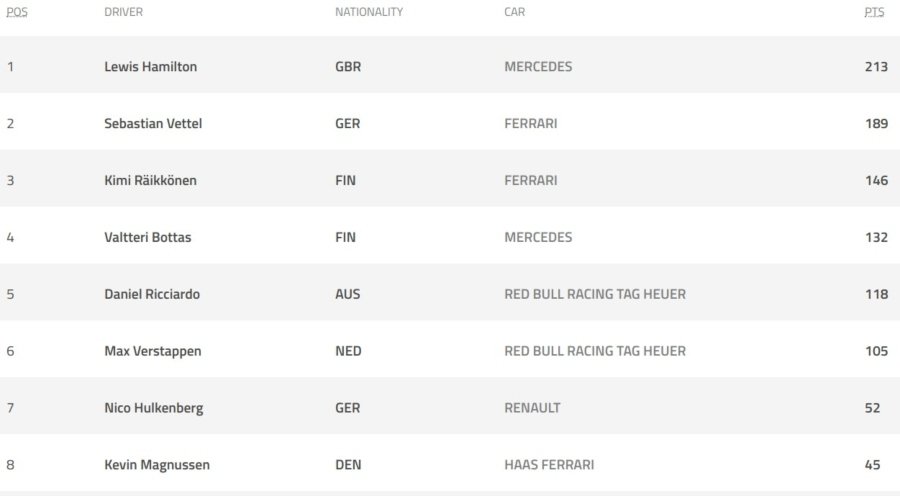The width and height of the screenshot is (900, 496).
Task: Click Daniel Ricciardo's name
Action: (152, 294)
